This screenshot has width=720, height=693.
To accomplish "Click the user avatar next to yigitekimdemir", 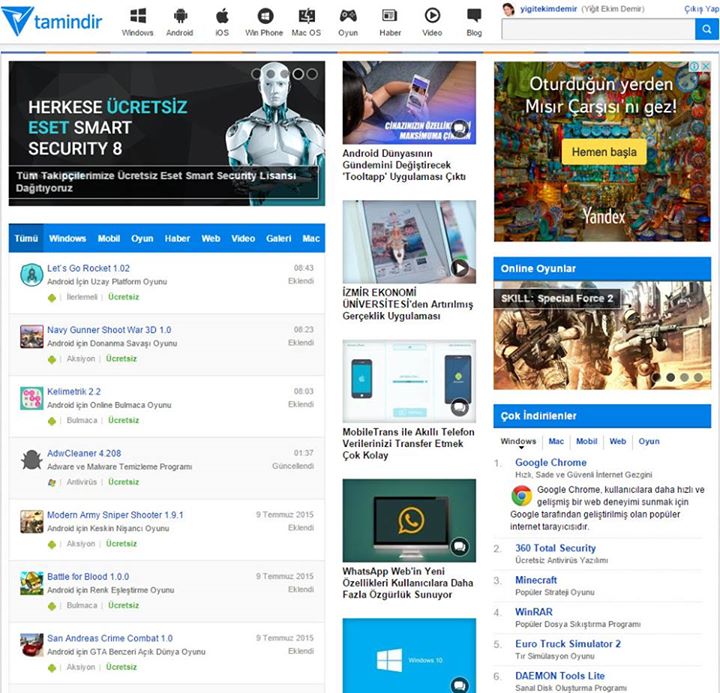I will (508, 9).
